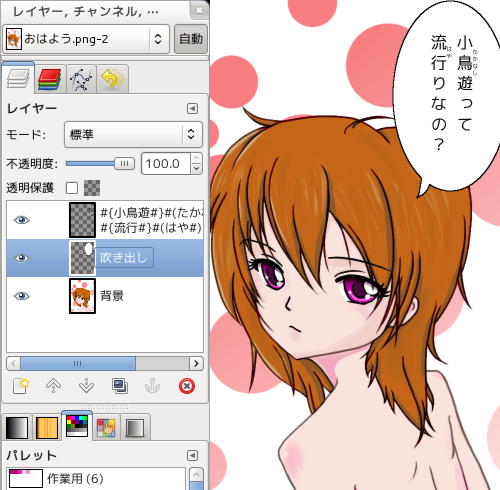
Task: Adjust the 不透明度 slider
Action: coord(100,164)
